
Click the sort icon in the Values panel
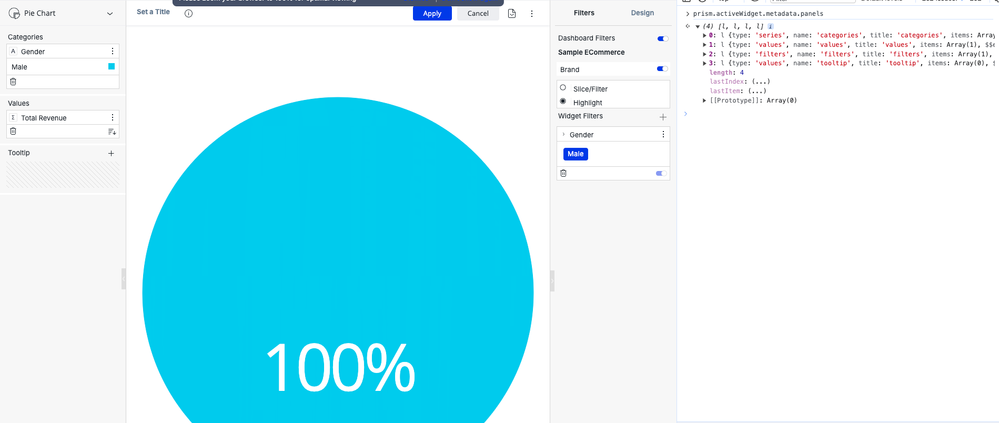[x=112, y=132]
